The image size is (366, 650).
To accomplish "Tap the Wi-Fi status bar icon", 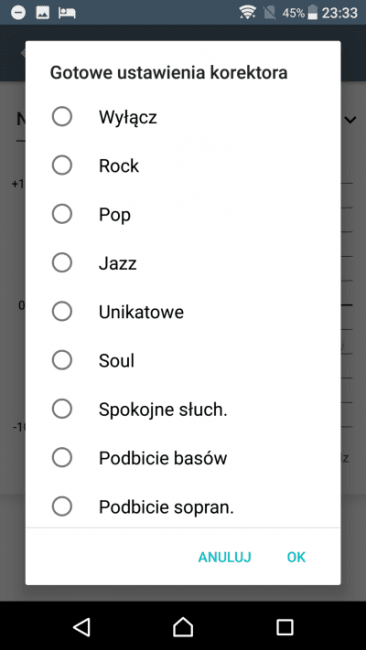I will [x=247, y=12].
